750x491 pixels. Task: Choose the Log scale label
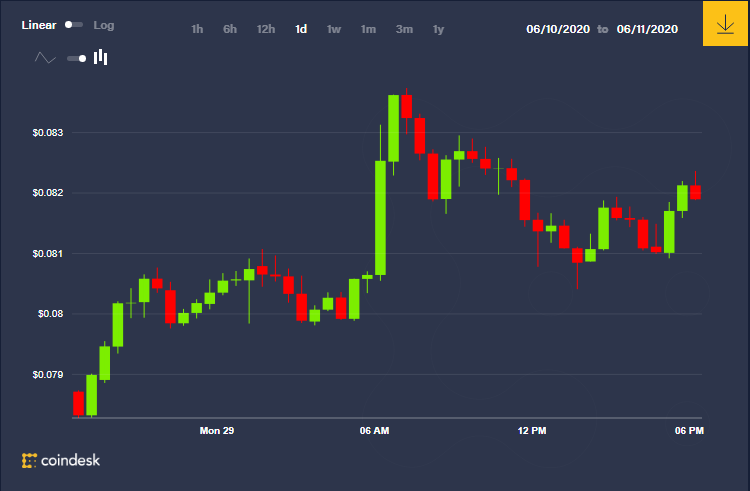[104, 25]
